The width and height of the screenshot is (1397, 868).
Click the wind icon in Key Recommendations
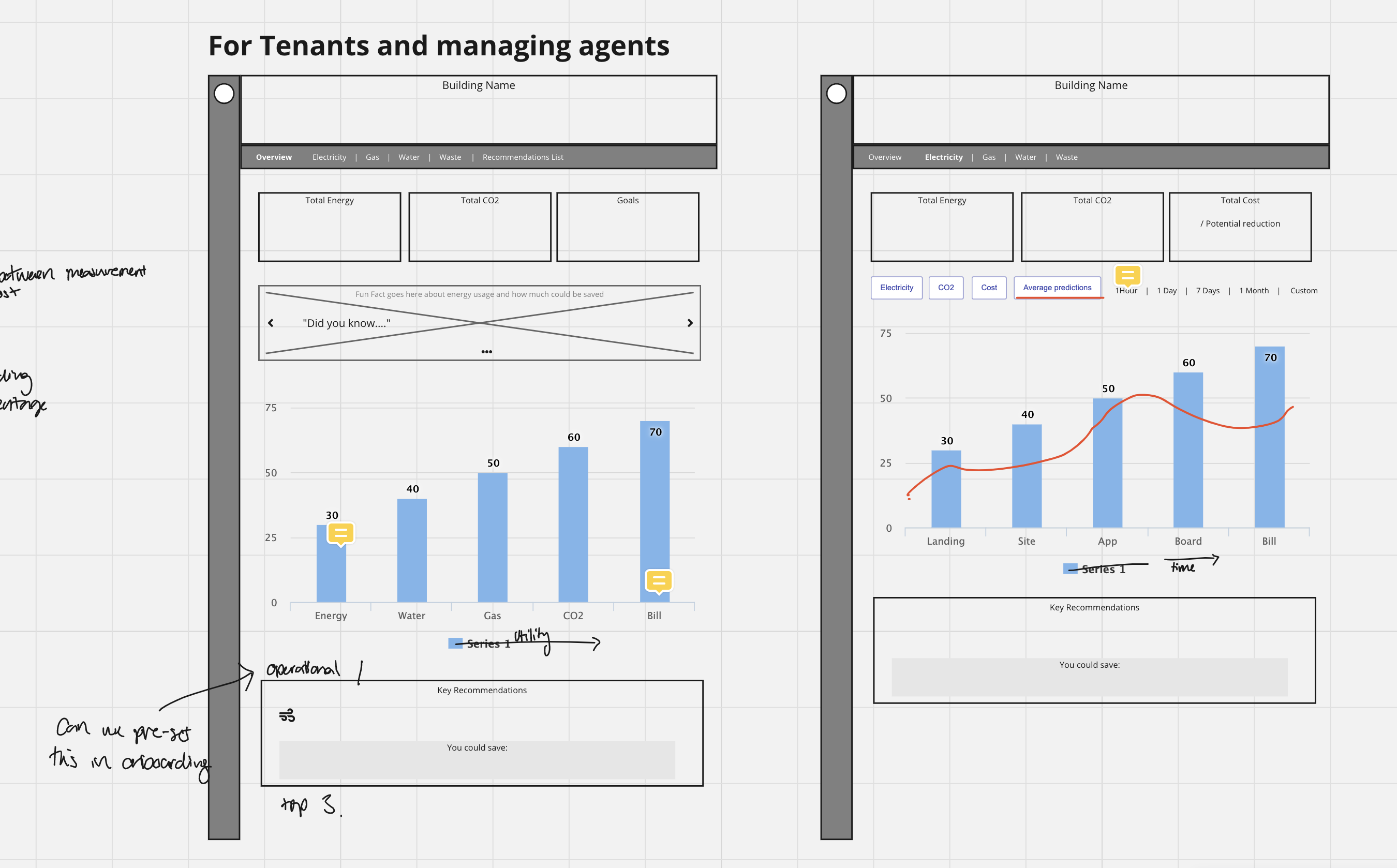click(x=287, y=715)
